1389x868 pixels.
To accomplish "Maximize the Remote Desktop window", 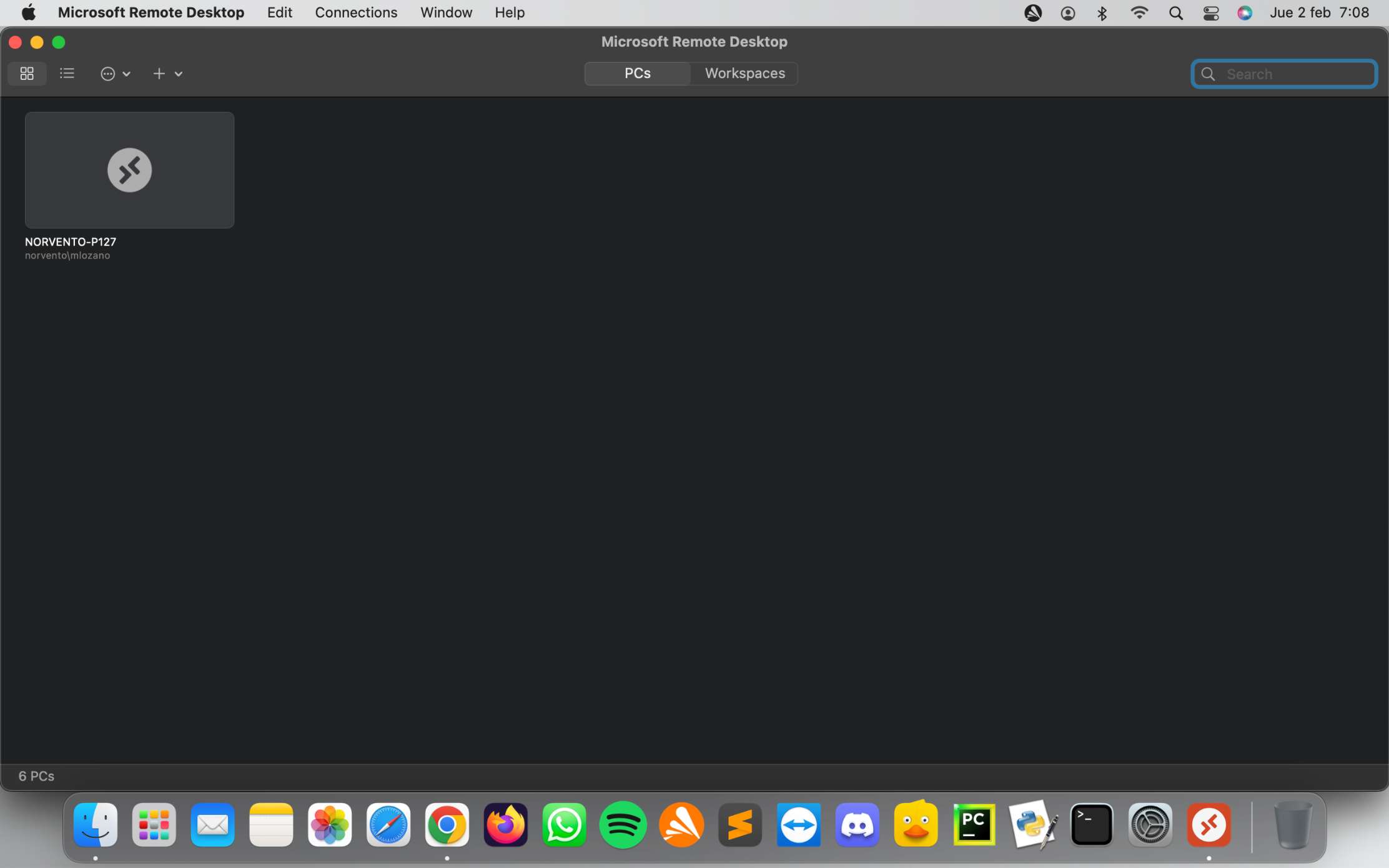I will pos(59,42).
